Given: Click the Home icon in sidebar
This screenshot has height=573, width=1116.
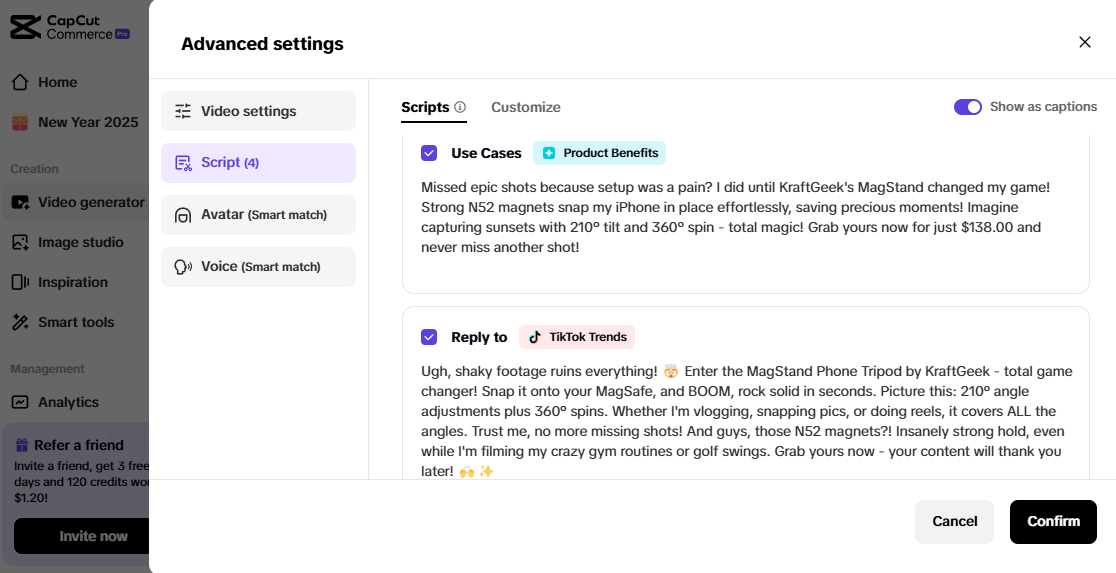Looking at the screenshot, I should [20, 82].
